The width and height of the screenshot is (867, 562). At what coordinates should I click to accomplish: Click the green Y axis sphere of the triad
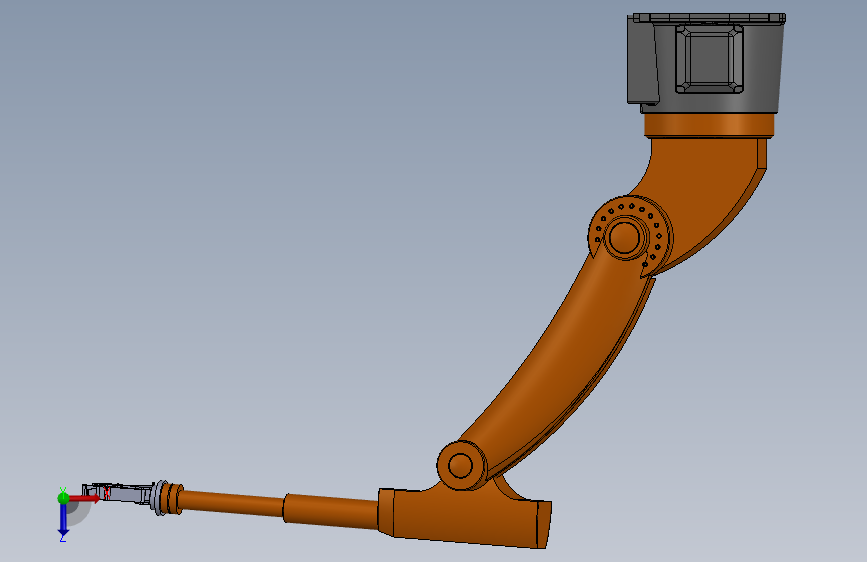[x=63, y=498]
